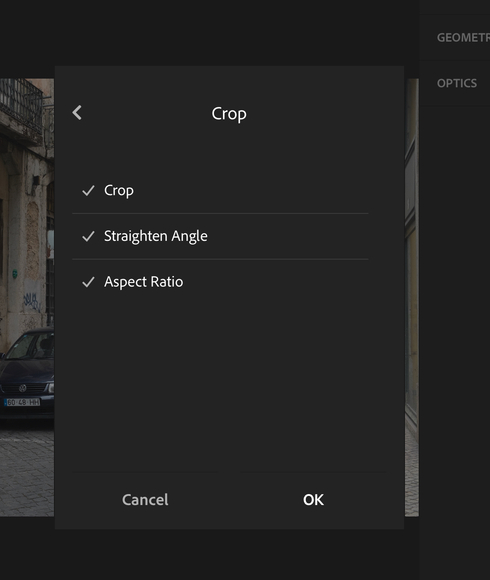Viewport: 490px width, 580px height.
Task: Click the VW logo on car grille
Action: [x=23, y=388]
